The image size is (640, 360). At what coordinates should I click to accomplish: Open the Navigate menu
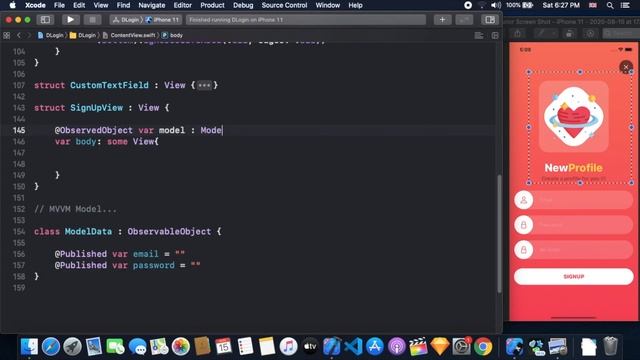coord(151,5)
